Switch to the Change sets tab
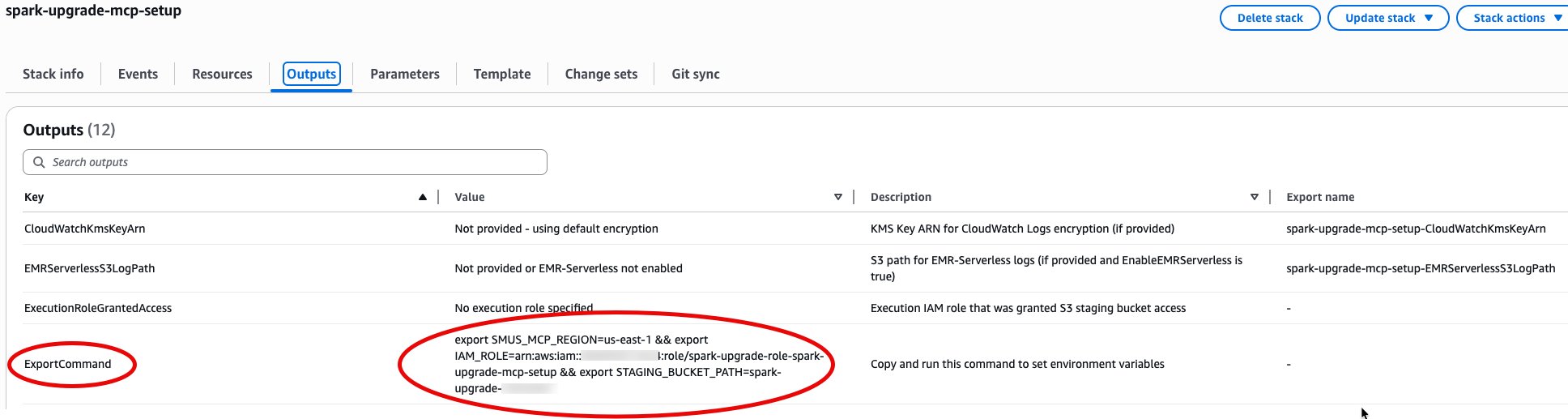Image resolution: width=1568 pixels, height=419 pixels. pyautogui.click(x=601, y=74)
